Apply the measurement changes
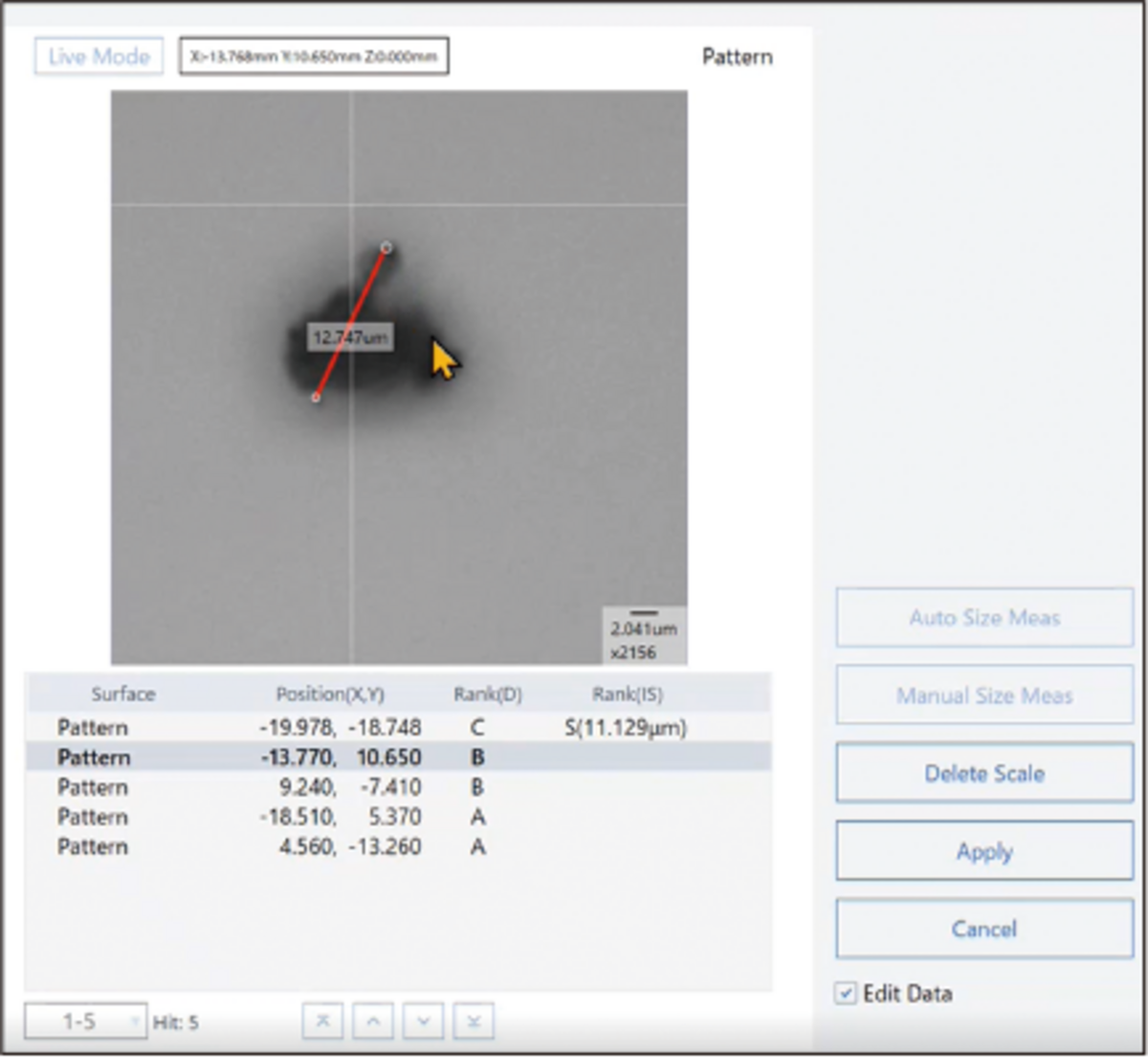This screenshot has width=1148, height=1058. coord(983,851)
